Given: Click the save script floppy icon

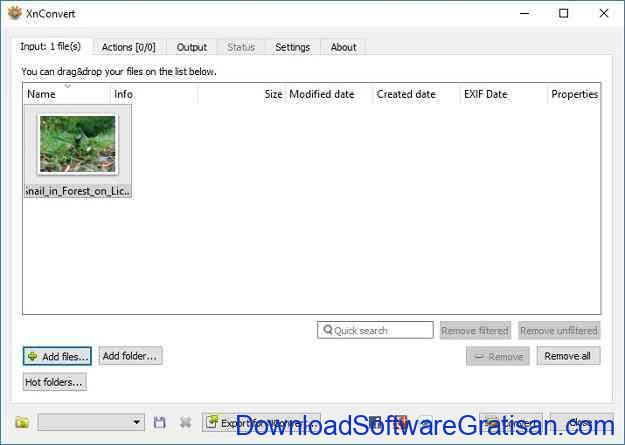Looking at the screenshot, I should 159,422.
